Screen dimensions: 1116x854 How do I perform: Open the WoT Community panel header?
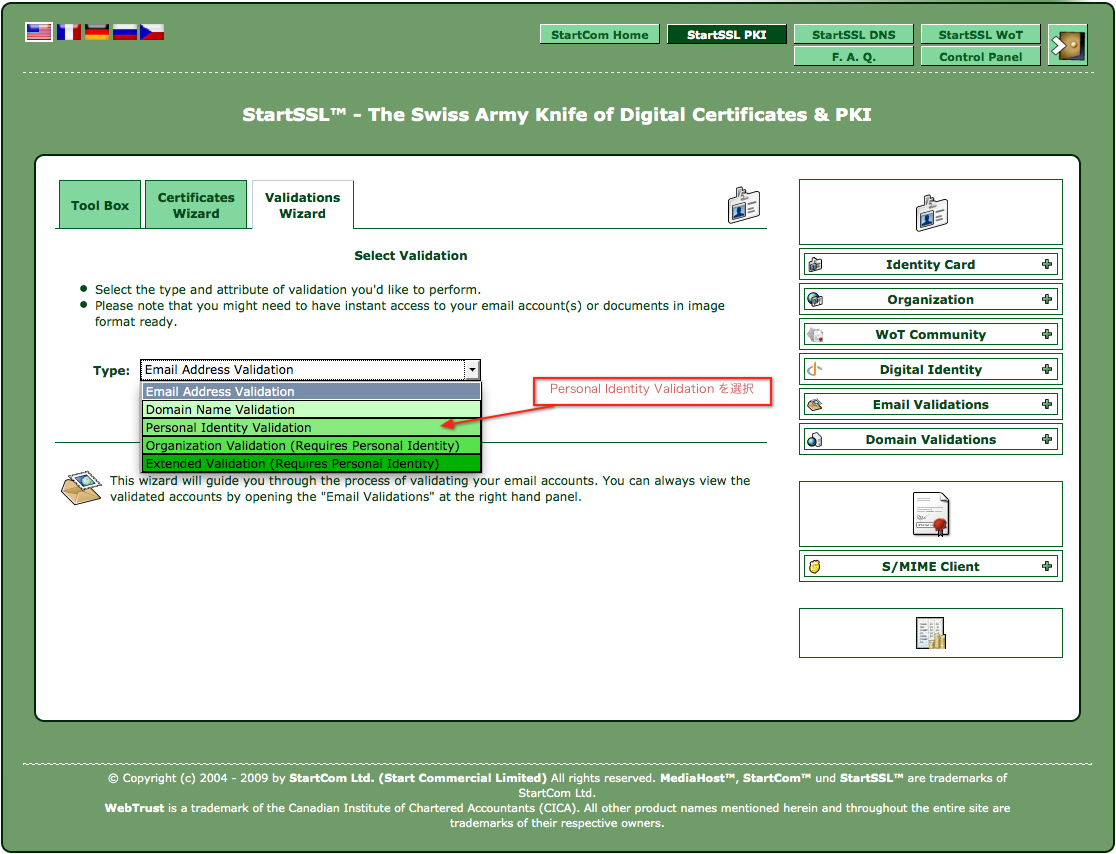(x=931, y=334)
